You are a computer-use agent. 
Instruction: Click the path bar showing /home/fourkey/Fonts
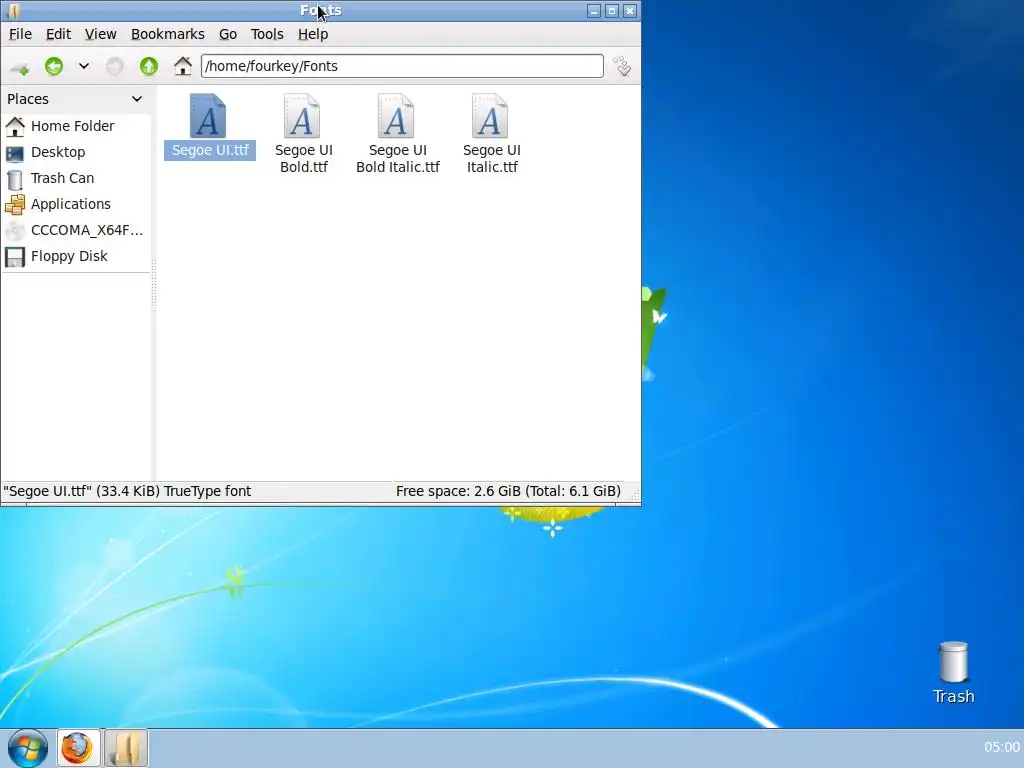(x=402, y=66)
